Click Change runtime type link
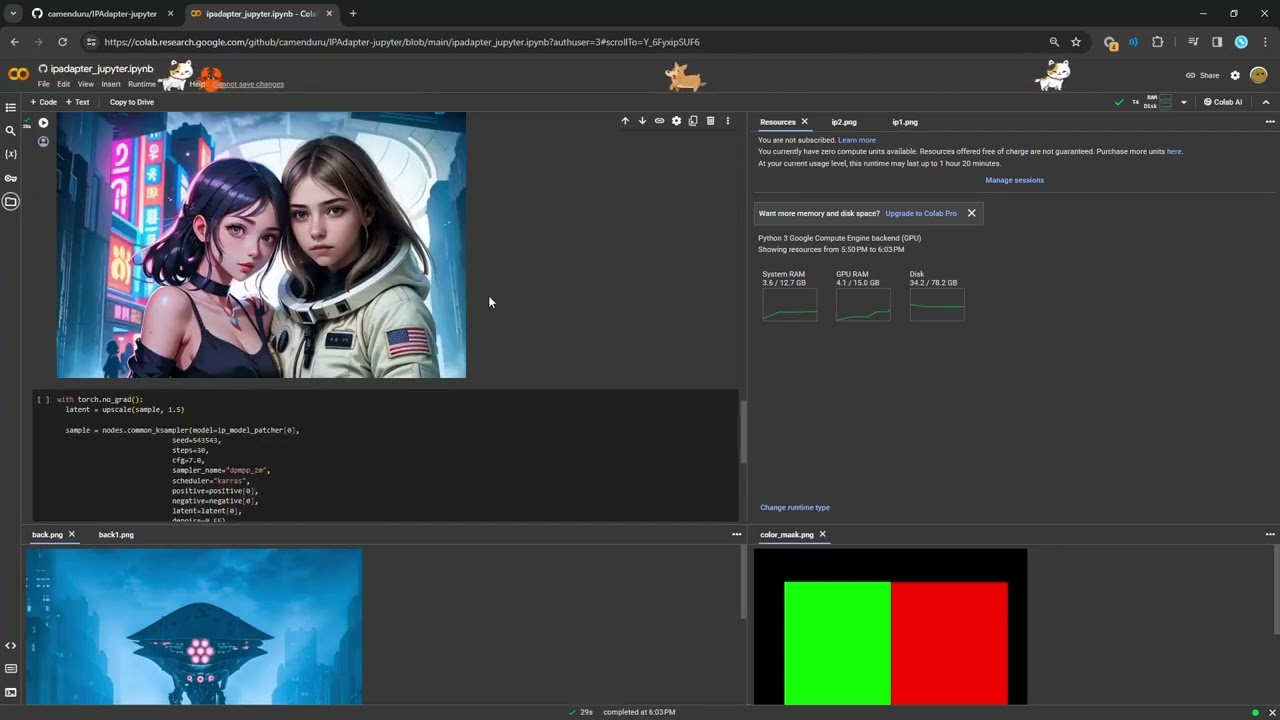This screenshot has width=1280, height=720. tap(795, 507)
